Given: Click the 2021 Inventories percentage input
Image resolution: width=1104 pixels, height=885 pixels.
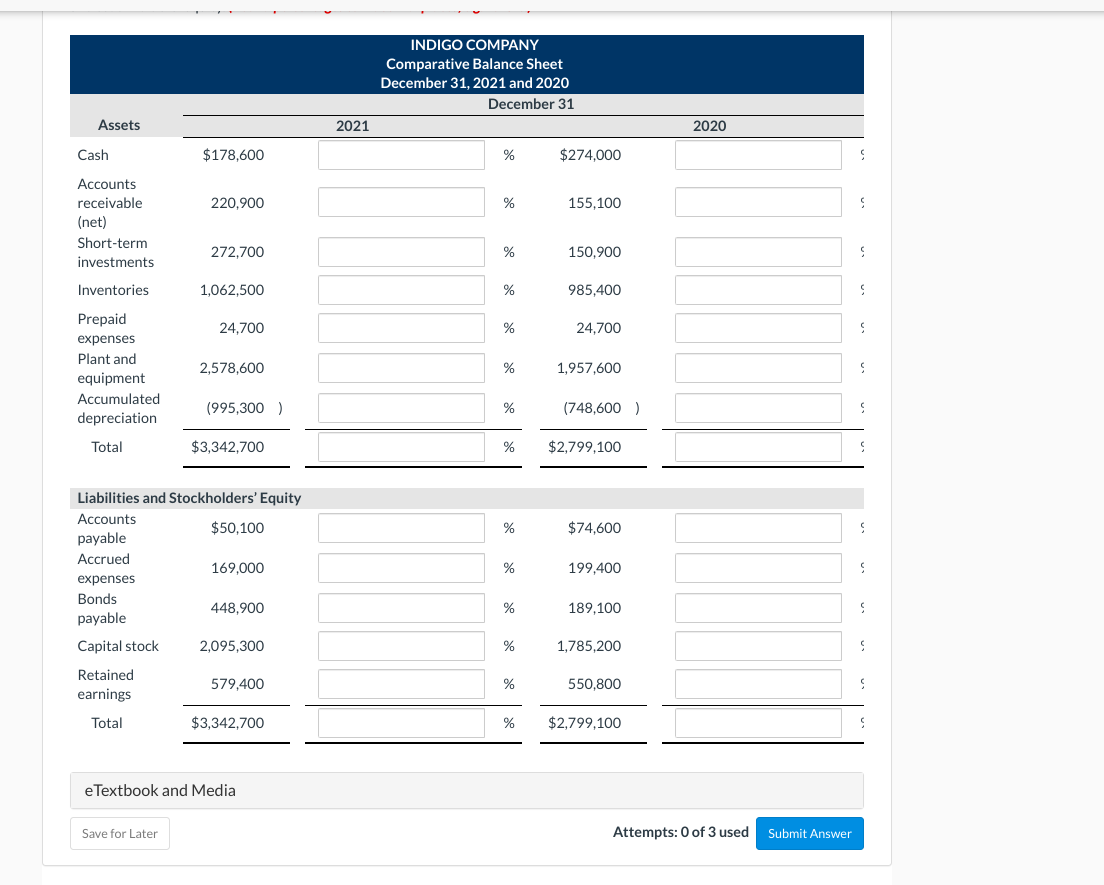Looking at the screenshot, I should 401,290.
